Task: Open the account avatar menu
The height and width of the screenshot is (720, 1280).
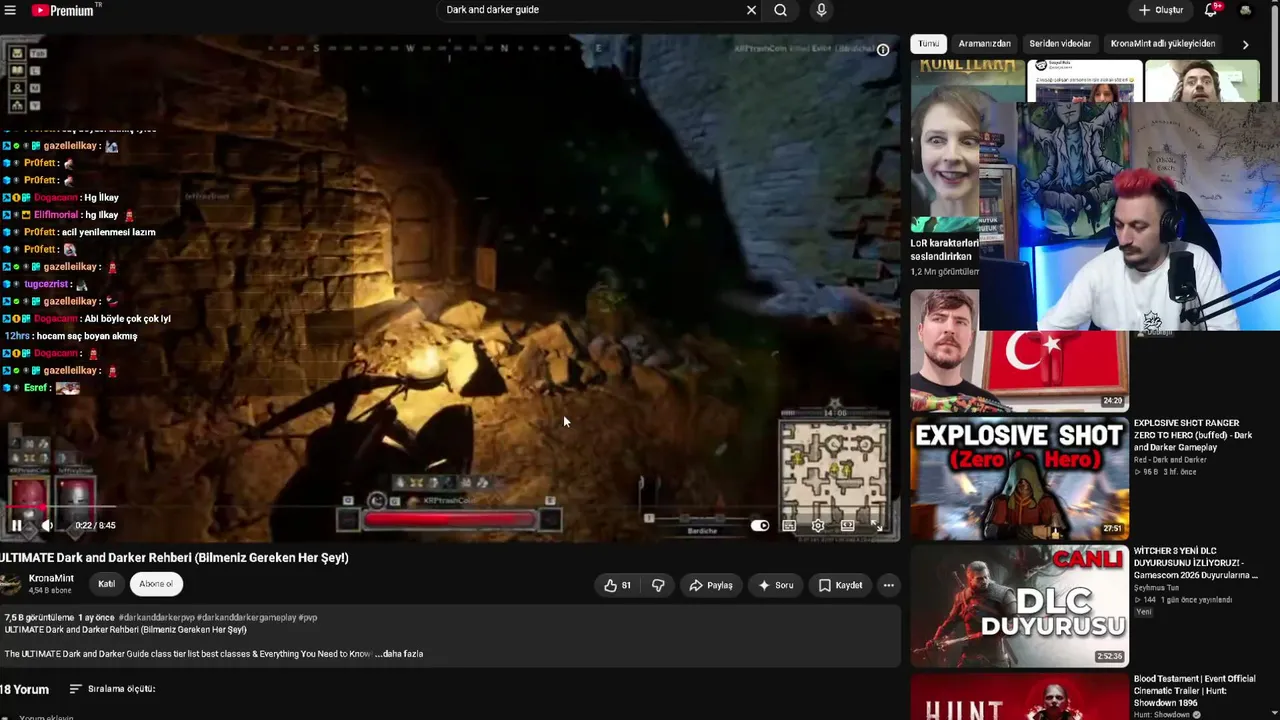Action: [1245, 10]
